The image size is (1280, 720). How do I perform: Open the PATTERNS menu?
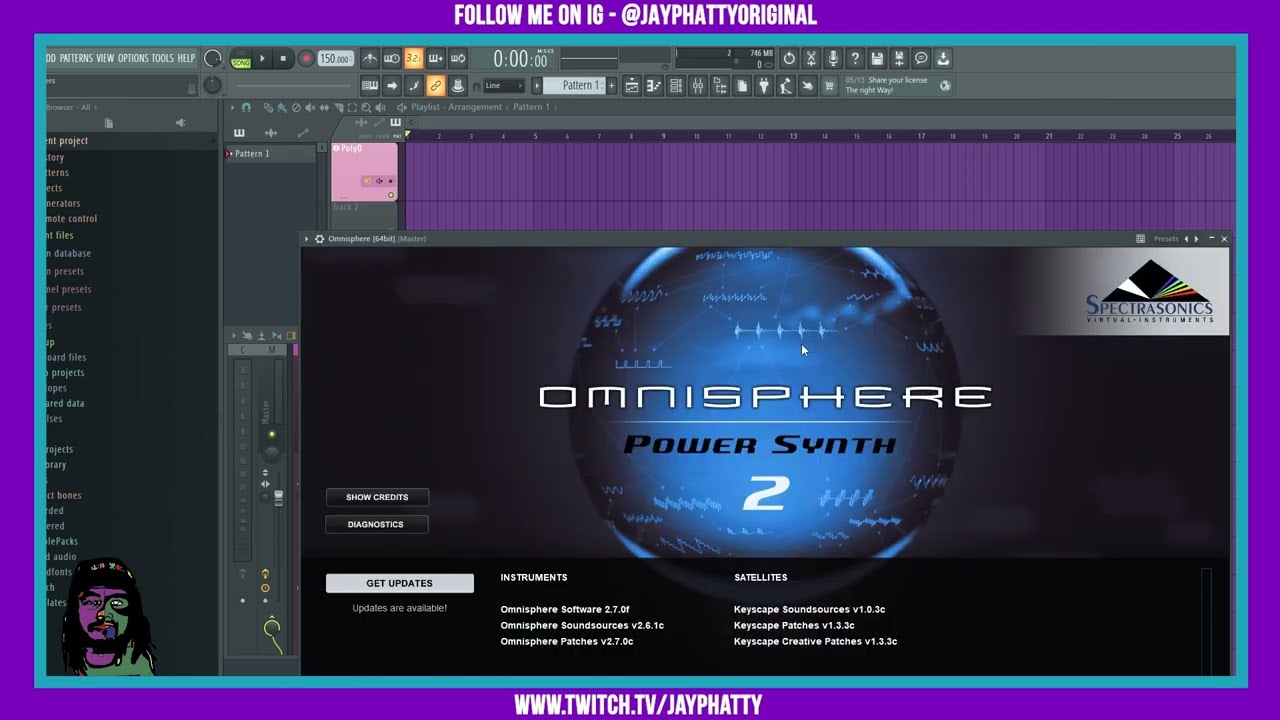[x=76, y=58]
